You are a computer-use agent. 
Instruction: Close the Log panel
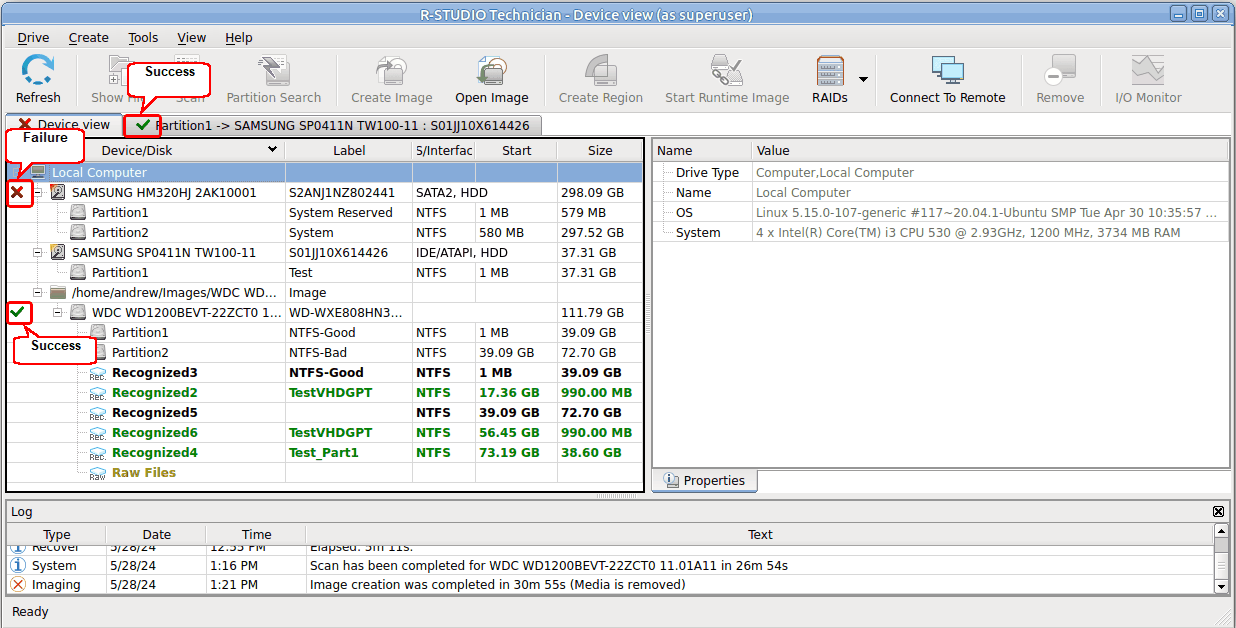1218,512
